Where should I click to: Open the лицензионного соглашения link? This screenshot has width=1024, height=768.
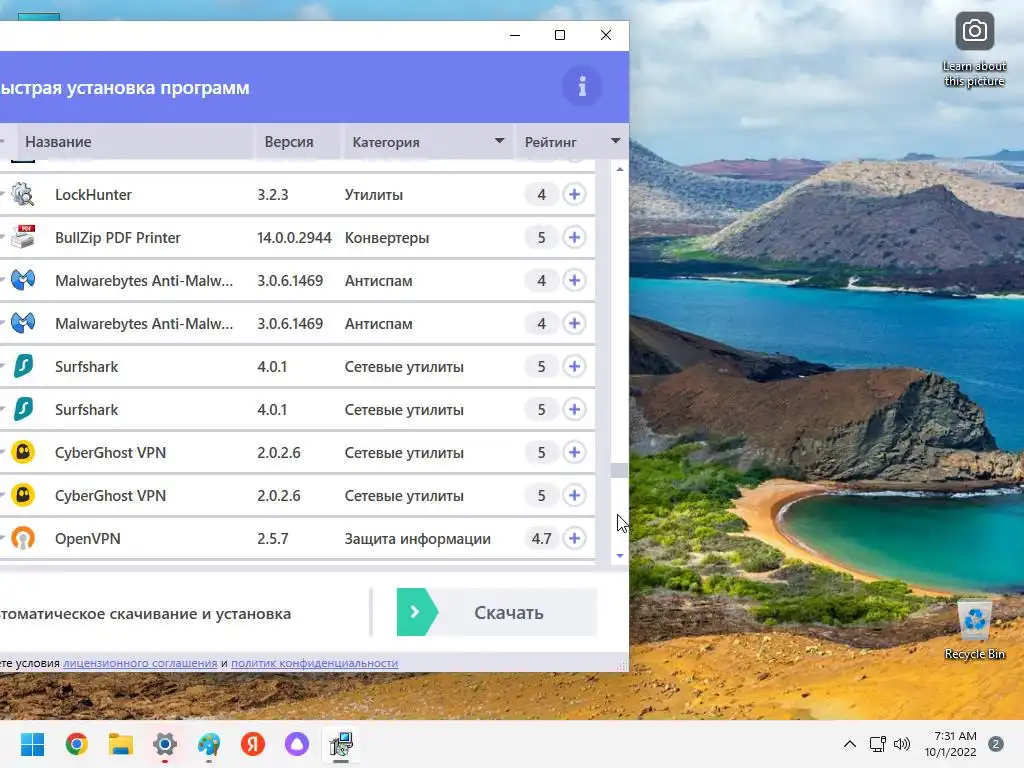coord(140,663)
